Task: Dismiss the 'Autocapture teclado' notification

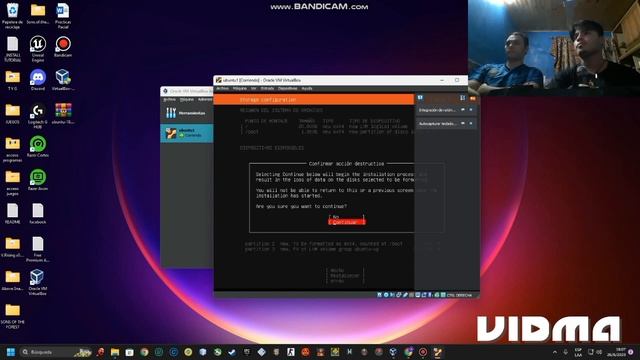Action: [471, 123]
